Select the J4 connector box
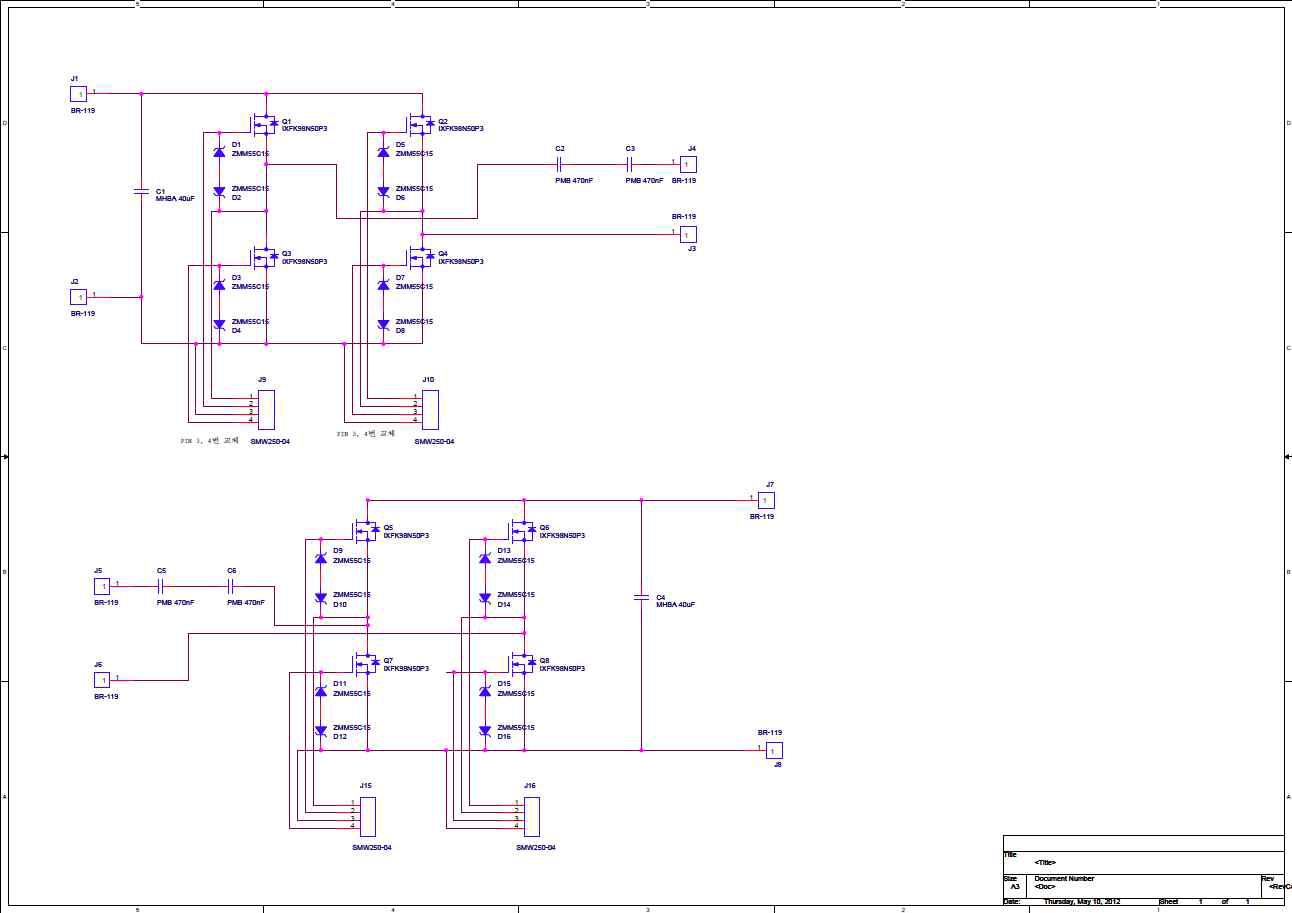Image resolution: width=1292 pixels, height=913 pixels. pos(688,164)
